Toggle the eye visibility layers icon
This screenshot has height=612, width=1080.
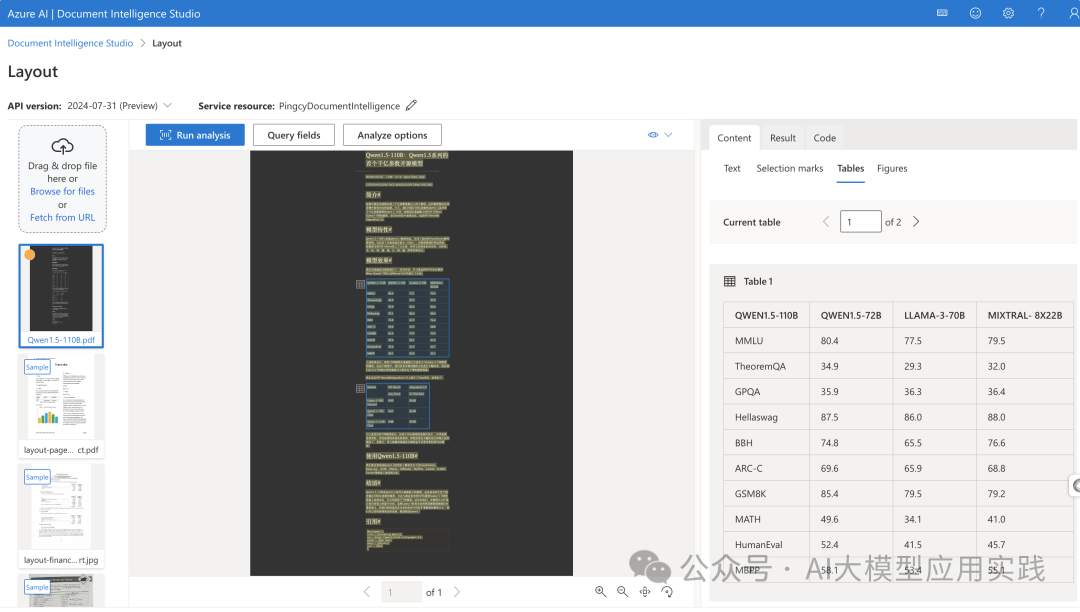point(653,135)
